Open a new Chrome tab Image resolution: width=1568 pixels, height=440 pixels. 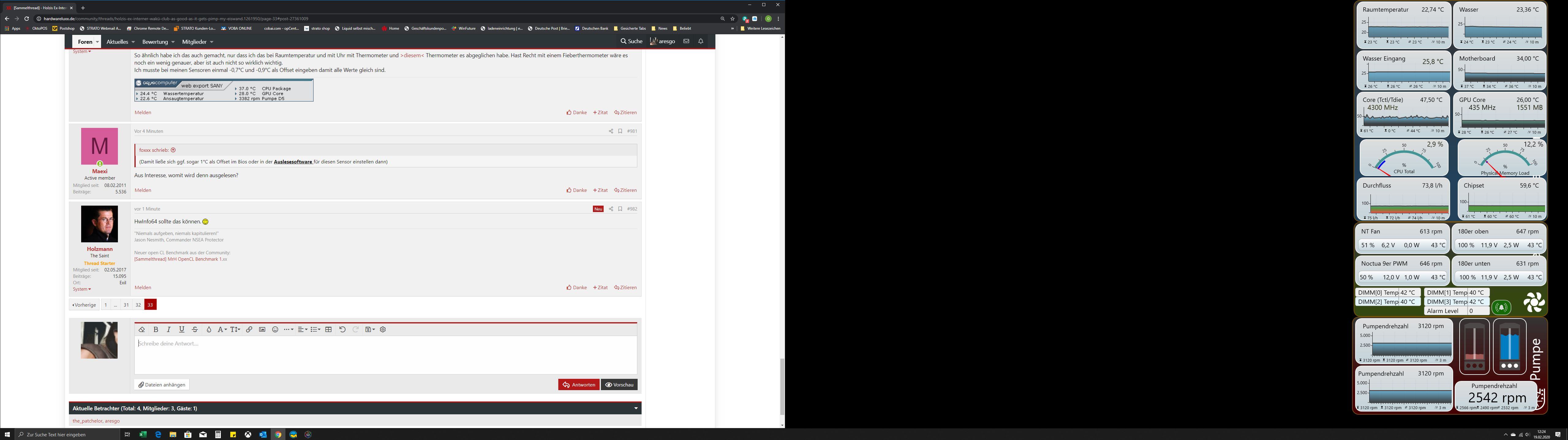(83, 8)
